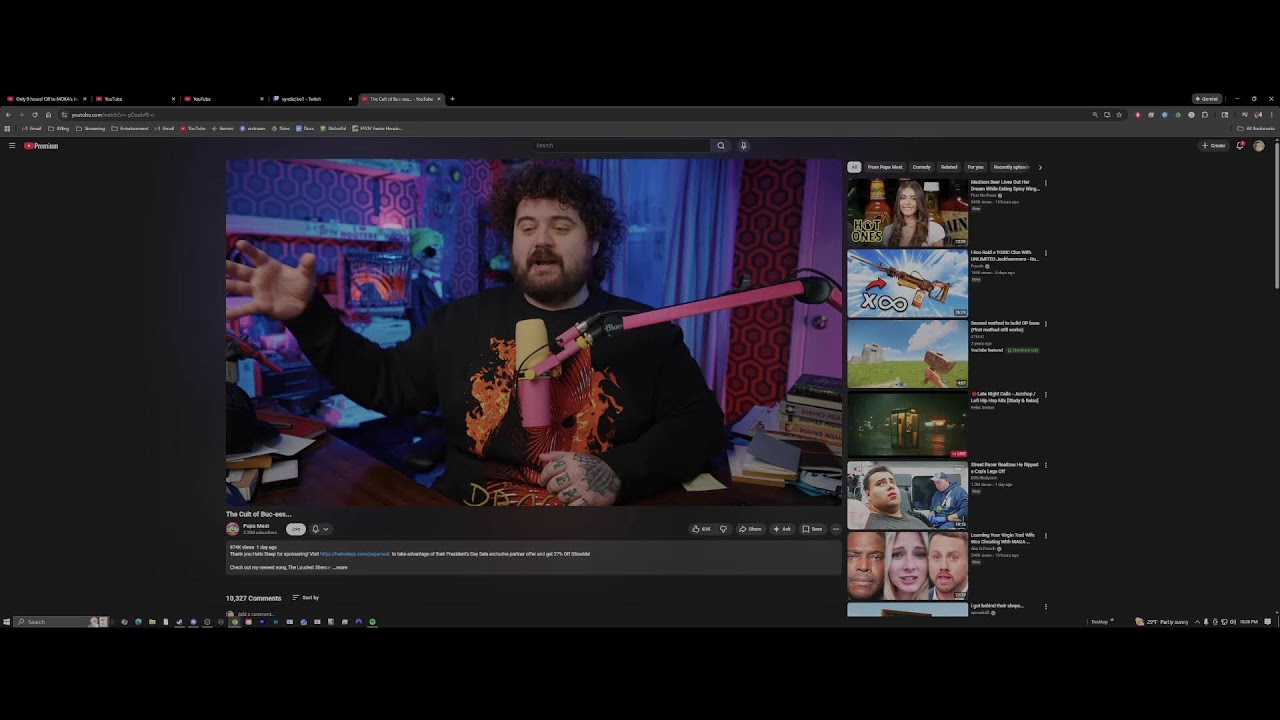Expand the description with ...more
Screen dimensions: 1280x720
[x=340, y=567]
